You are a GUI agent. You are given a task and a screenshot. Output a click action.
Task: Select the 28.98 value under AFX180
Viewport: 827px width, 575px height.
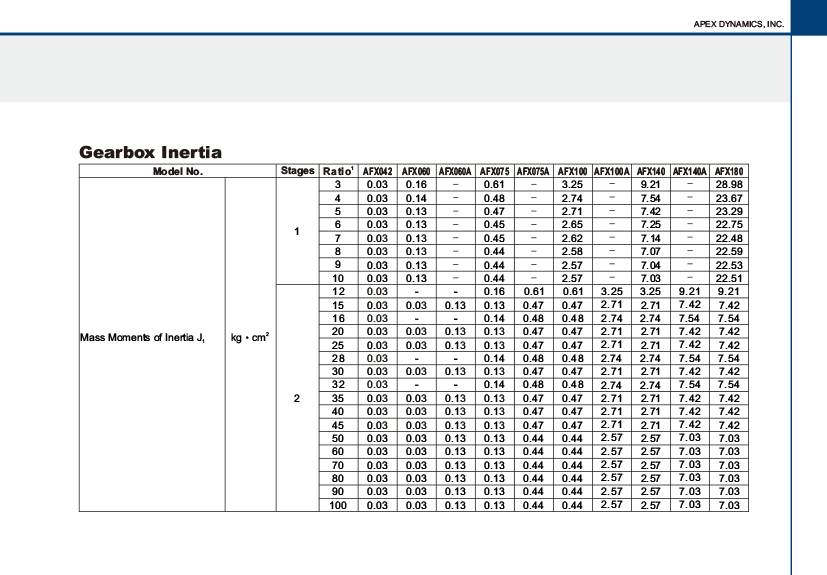coord(729,184)
